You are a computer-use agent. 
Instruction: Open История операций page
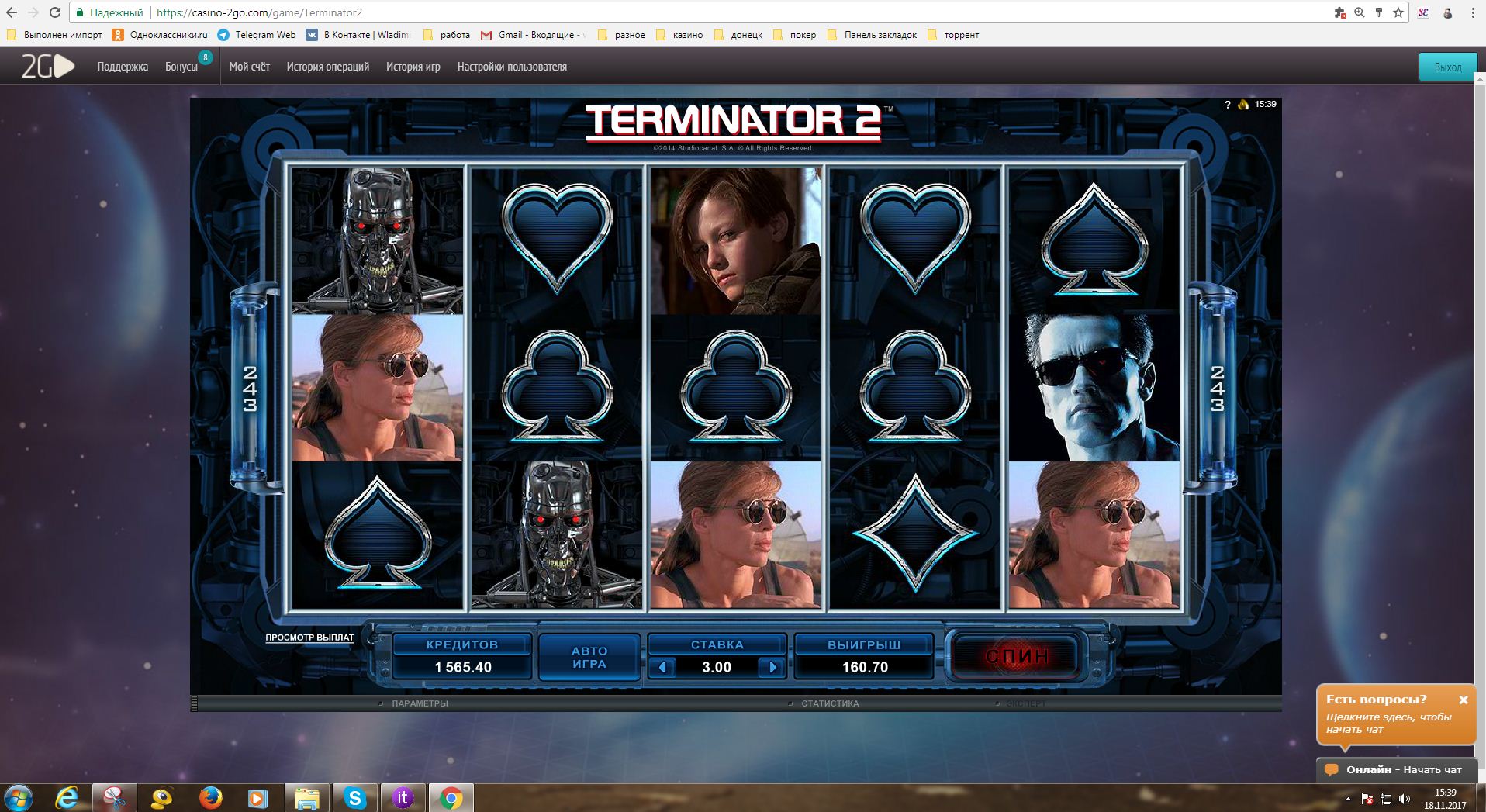328,67
